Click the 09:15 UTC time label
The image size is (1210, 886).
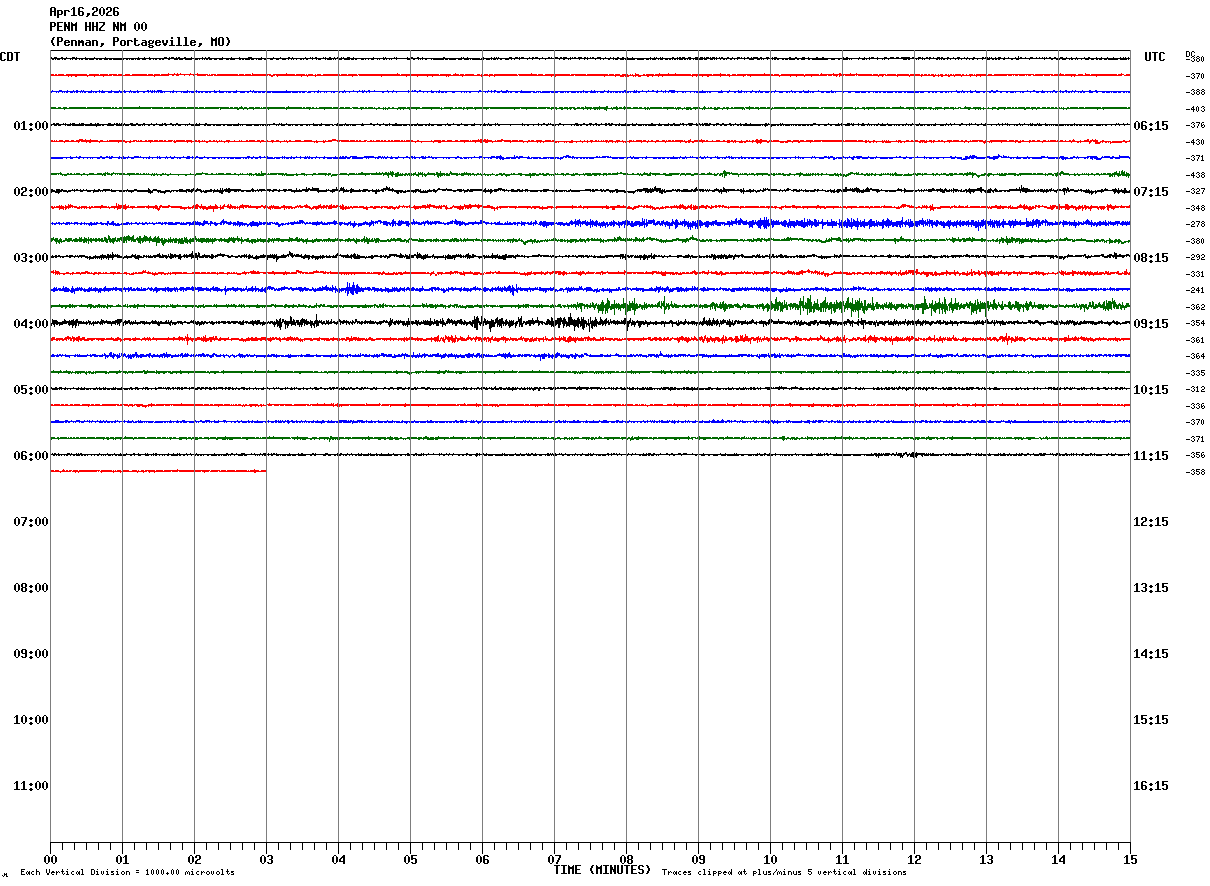coord(1151,324)
